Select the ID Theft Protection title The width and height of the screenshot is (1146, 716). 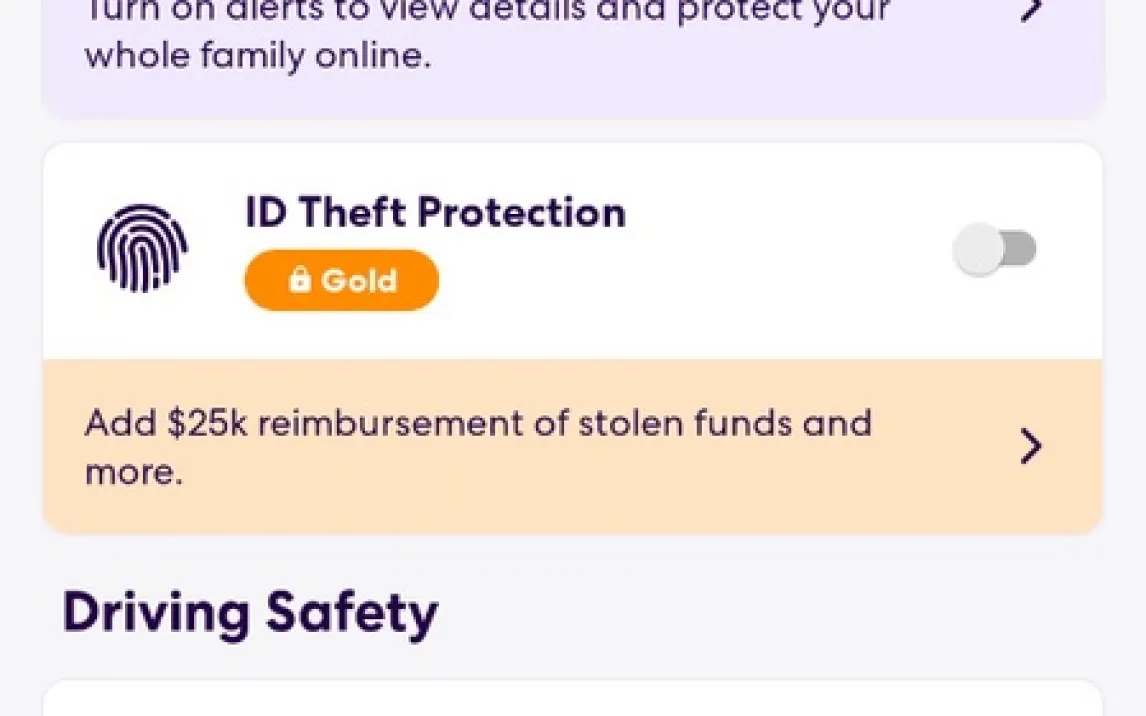pyautogui.click(x=435, y=213)
